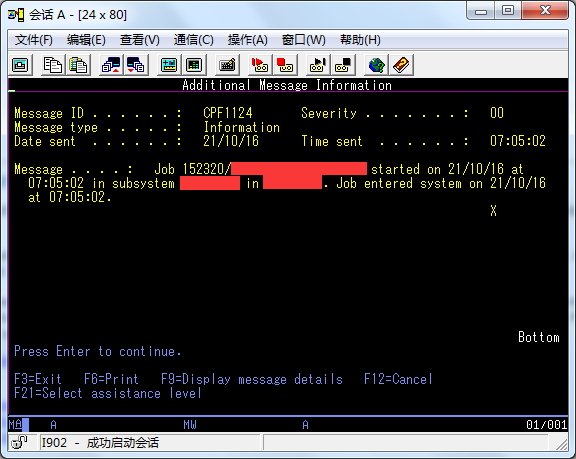
Task: Open the Help index book icon
Action: tap(401, 65)
